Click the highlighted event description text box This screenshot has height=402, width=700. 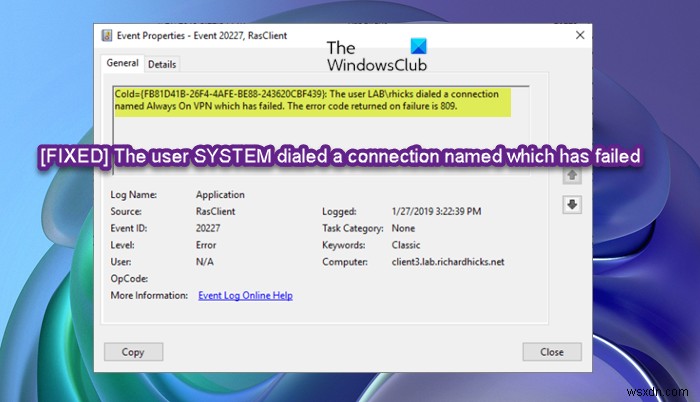321,130
